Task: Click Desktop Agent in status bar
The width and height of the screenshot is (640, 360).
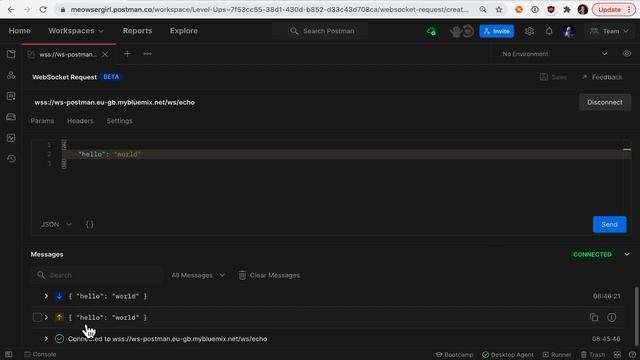Action: tap(508, 354)
